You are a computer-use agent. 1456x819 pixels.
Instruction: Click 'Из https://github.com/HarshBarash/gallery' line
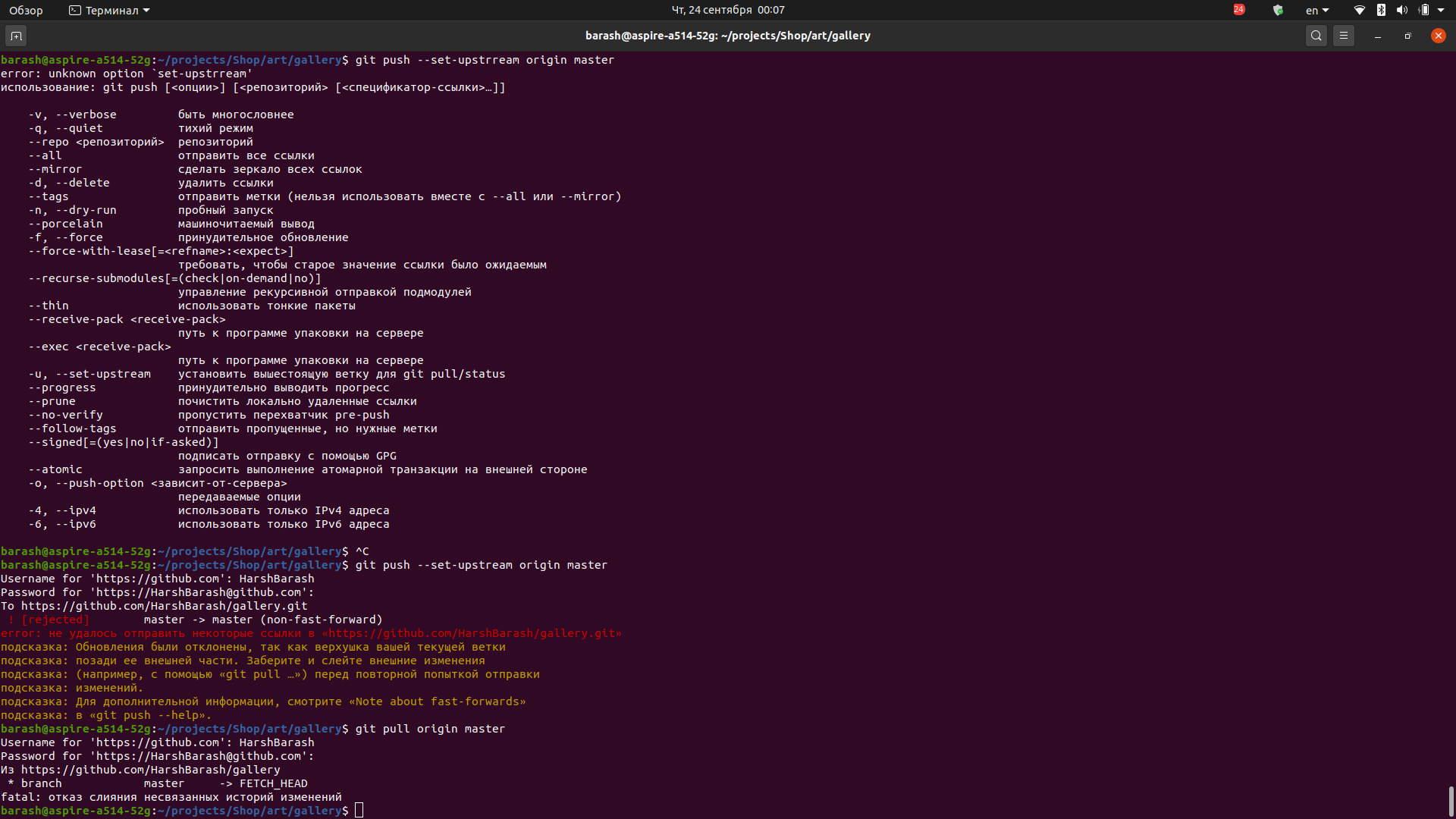tap(140, 770)
